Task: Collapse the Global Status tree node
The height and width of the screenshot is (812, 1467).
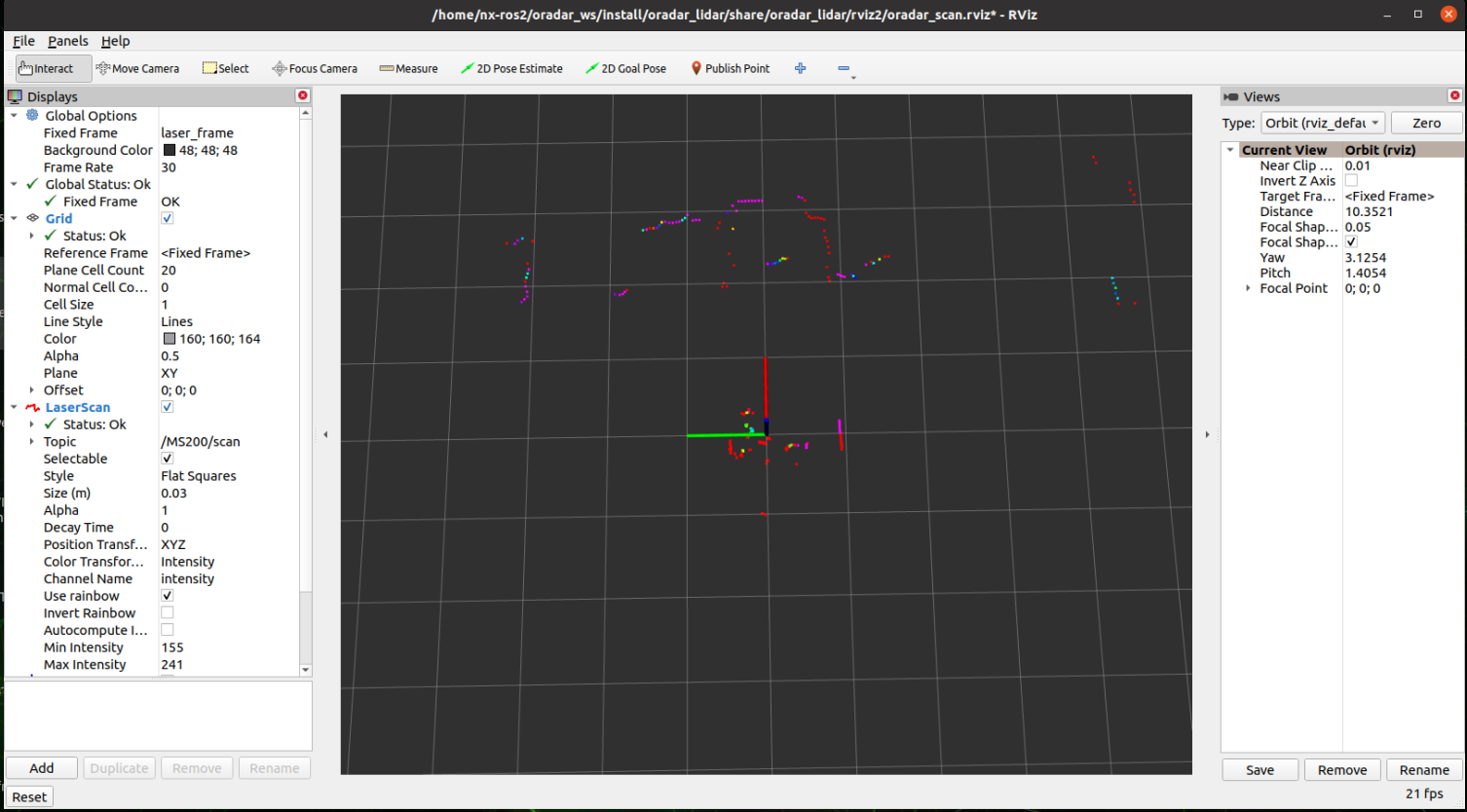Action: coord(14,184)
